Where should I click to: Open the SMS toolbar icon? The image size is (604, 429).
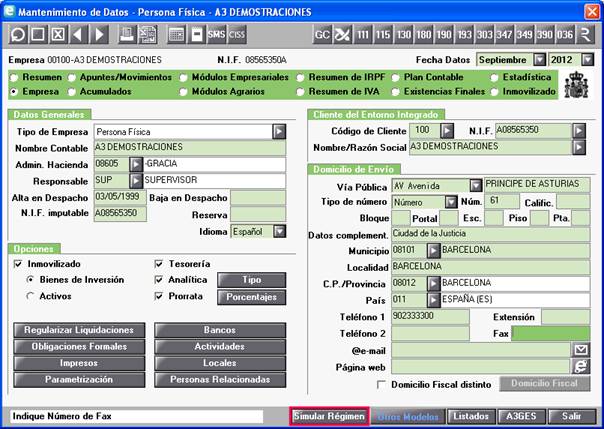[x=216, y=35]
